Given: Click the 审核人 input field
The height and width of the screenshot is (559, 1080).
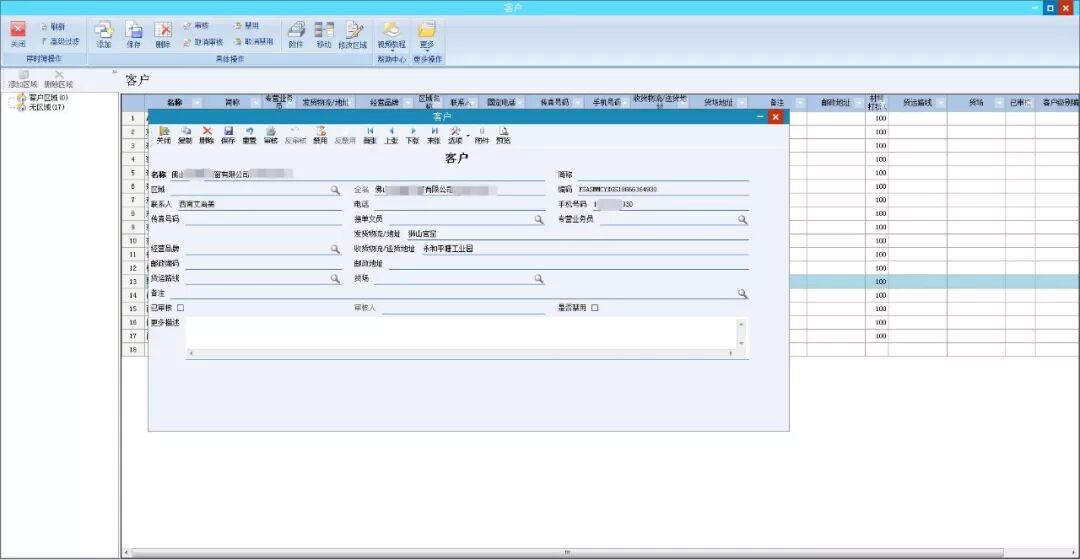Looking at the screenshot, I should 464,308.
